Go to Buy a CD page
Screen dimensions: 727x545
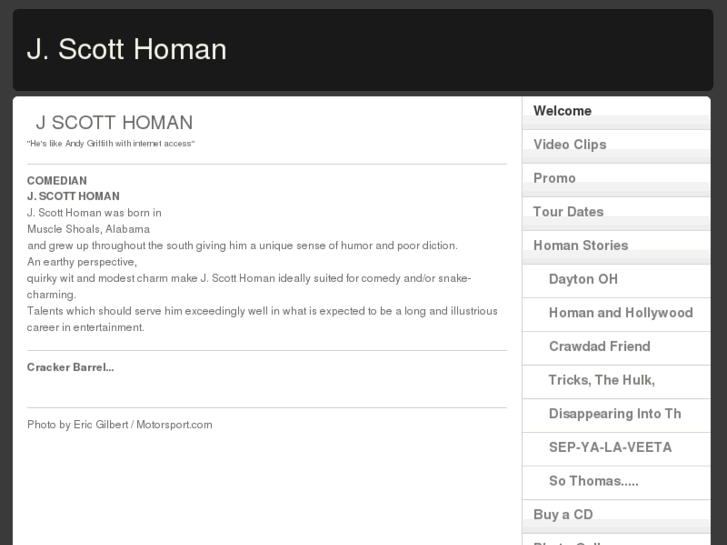tap(563, 514)
